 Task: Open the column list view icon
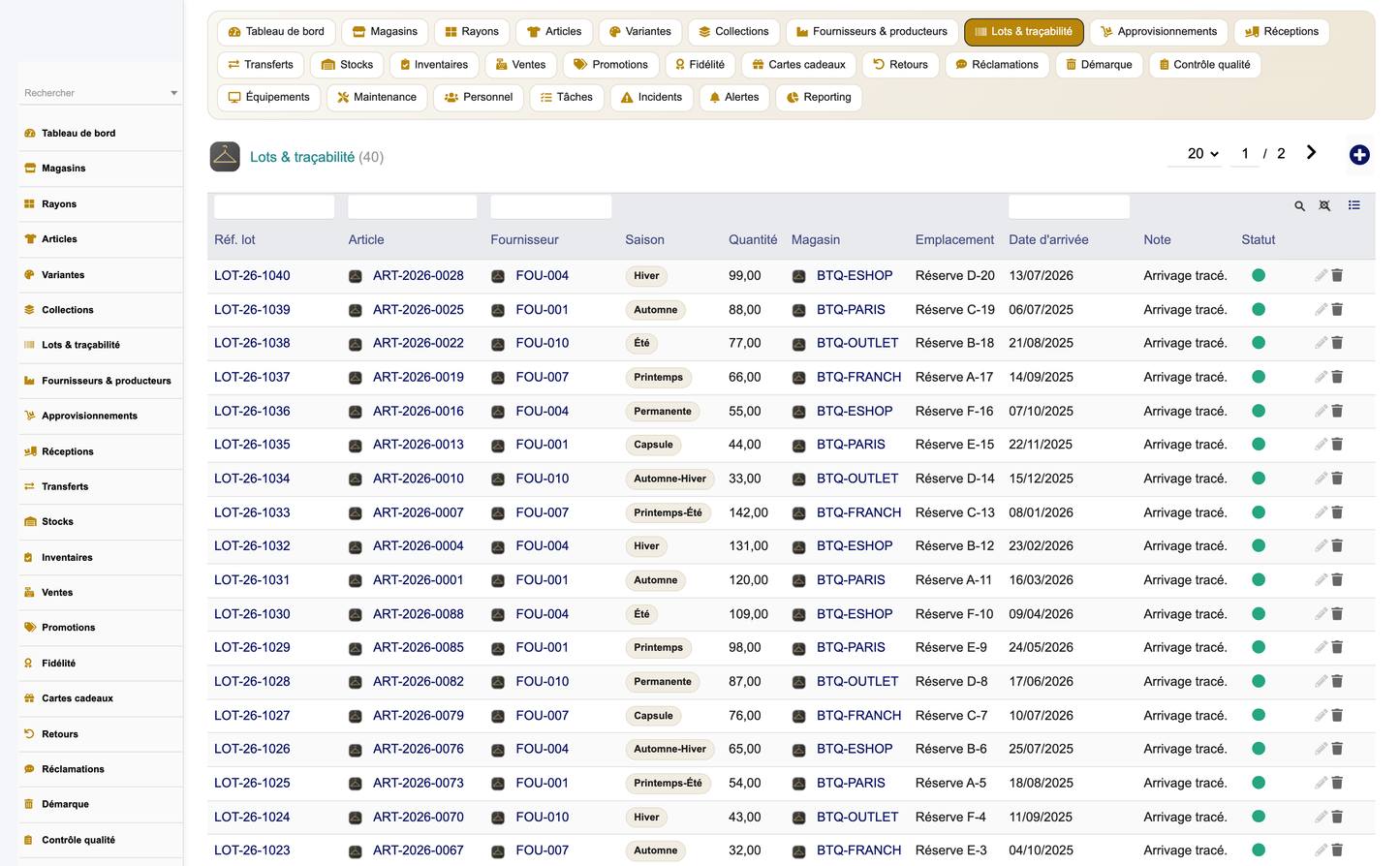pyautogui.click(x=1354, y=205)
